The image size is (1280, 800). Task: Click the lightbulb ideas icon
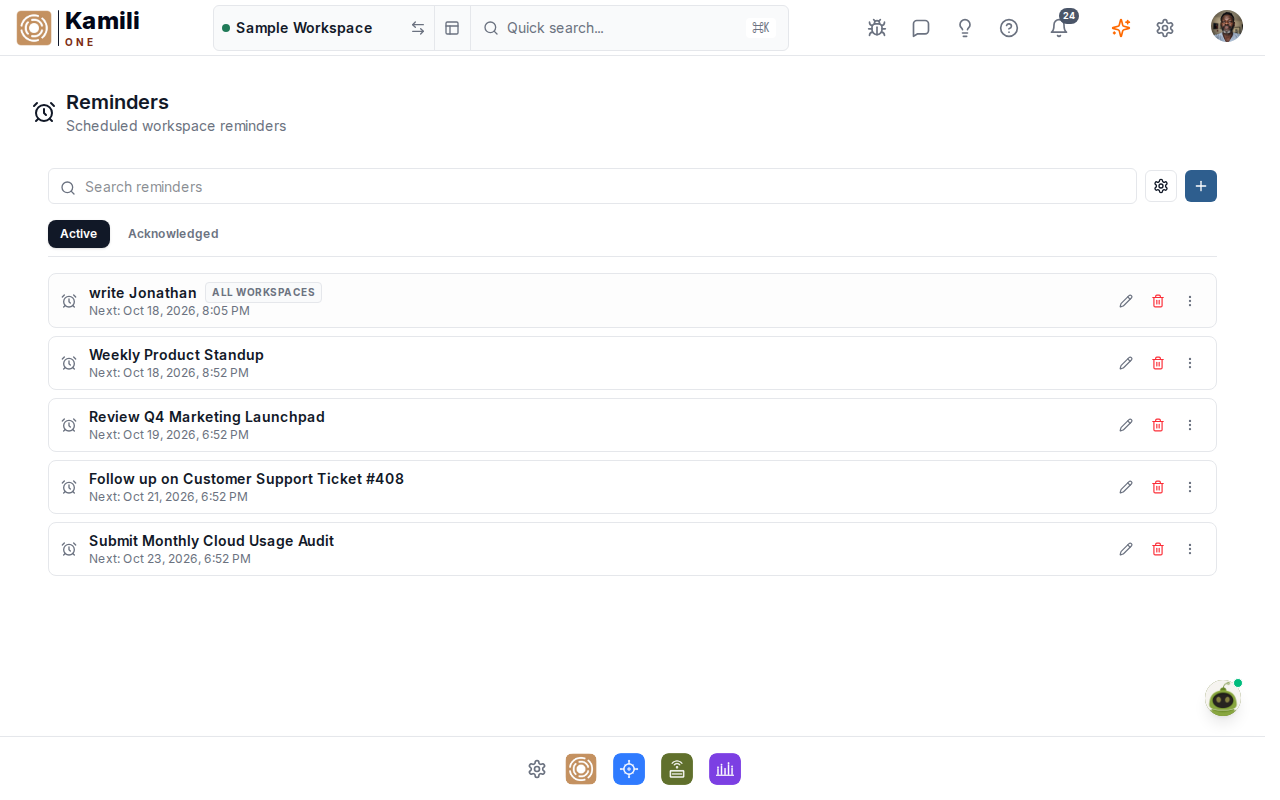click(x=965, y=28)
